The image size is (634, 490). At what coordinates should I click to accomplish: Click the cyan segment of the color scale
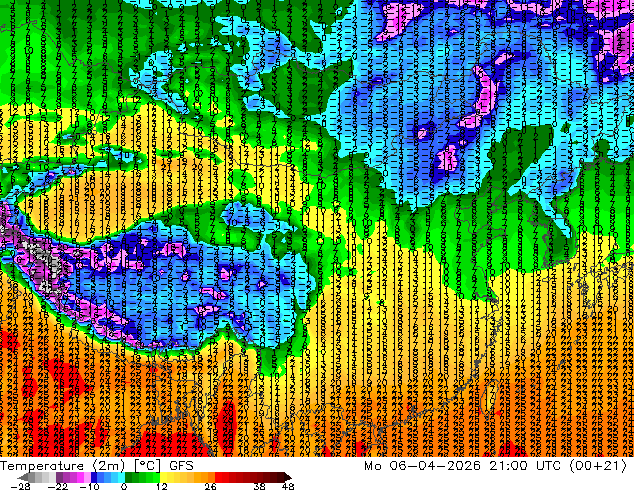[x=121, y=477]
